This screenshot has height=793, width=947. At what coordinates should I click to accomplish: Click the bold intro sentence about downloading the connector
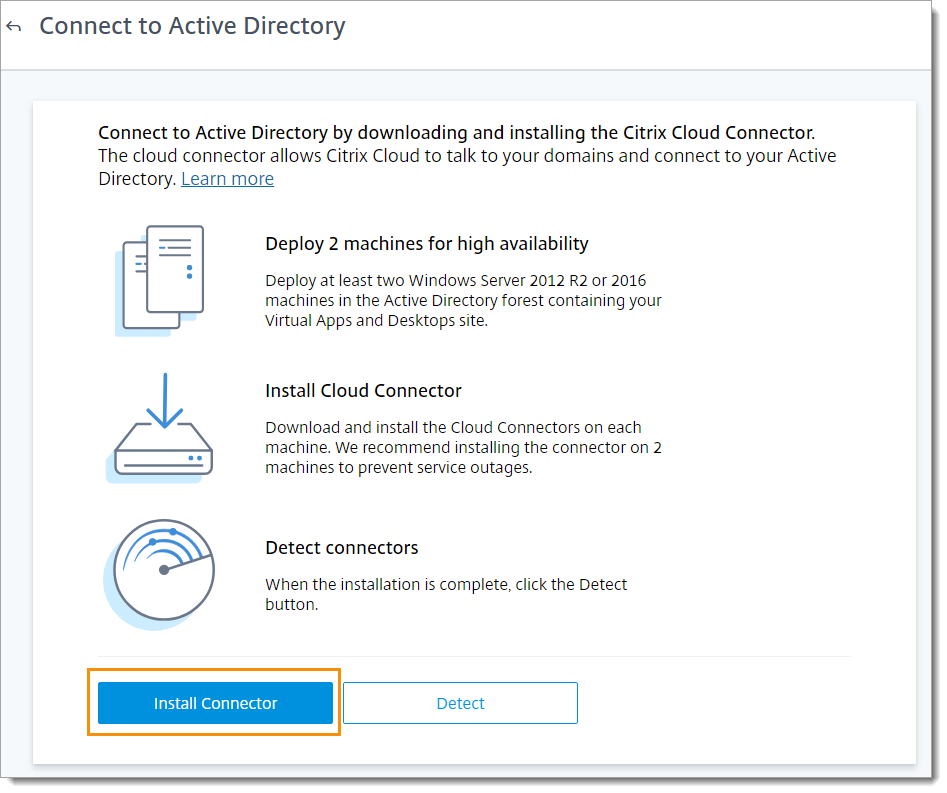click(457, 133)
